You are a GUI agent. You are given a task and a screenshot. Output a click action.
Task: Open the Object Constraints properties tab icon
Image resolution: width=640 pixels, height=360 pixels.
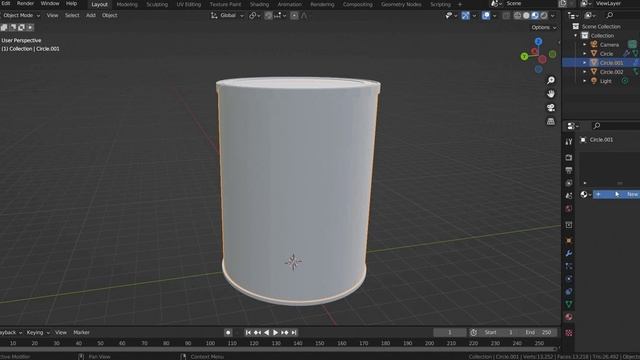[569, 291]
